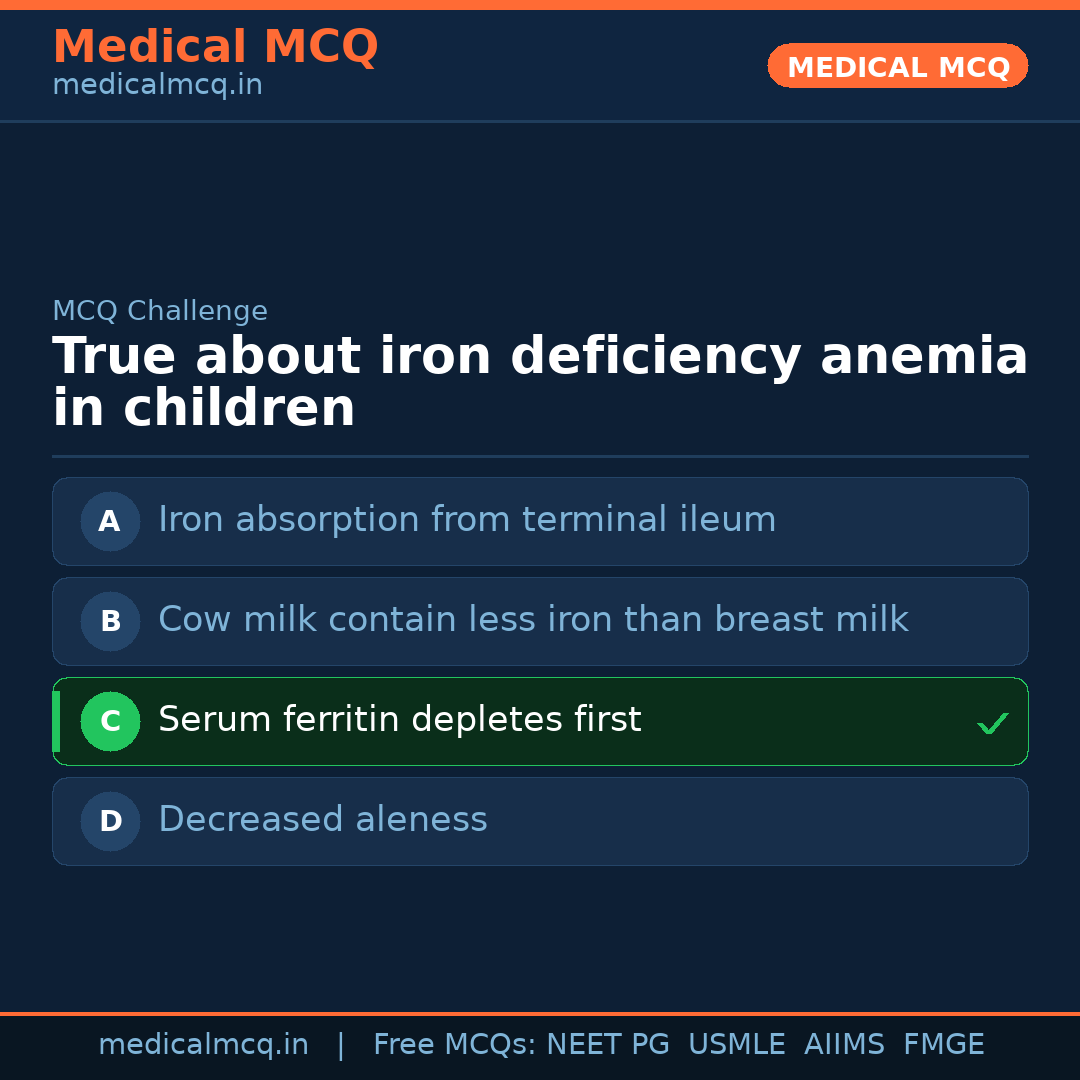Viewport: 1080px width, 1080px height.
Task: Open medicalmcq.in link under header title
Action: [157, 86]
